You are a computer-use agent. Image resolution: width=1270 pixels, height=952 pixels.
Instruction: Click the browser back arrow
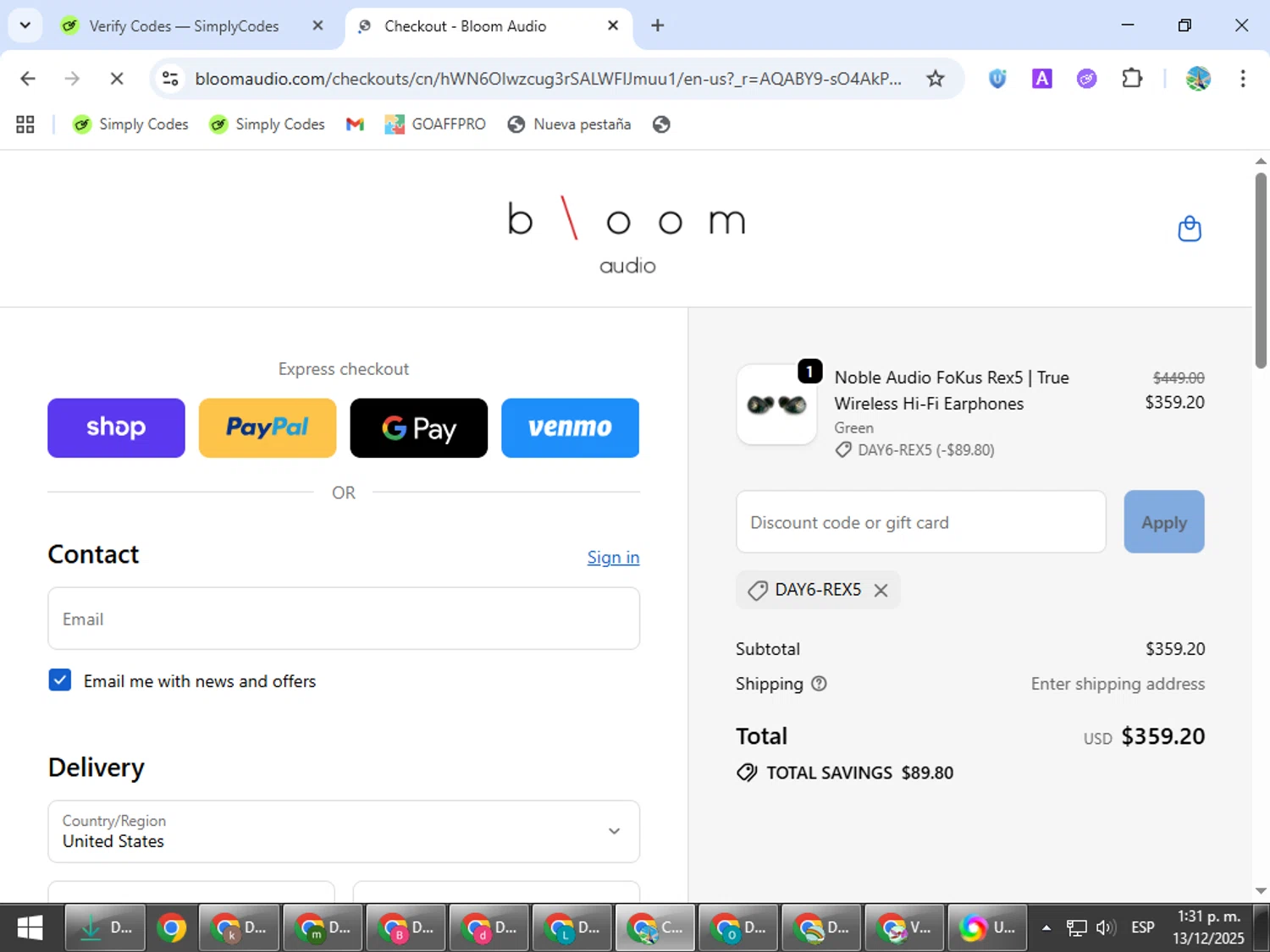pos(28,79)
